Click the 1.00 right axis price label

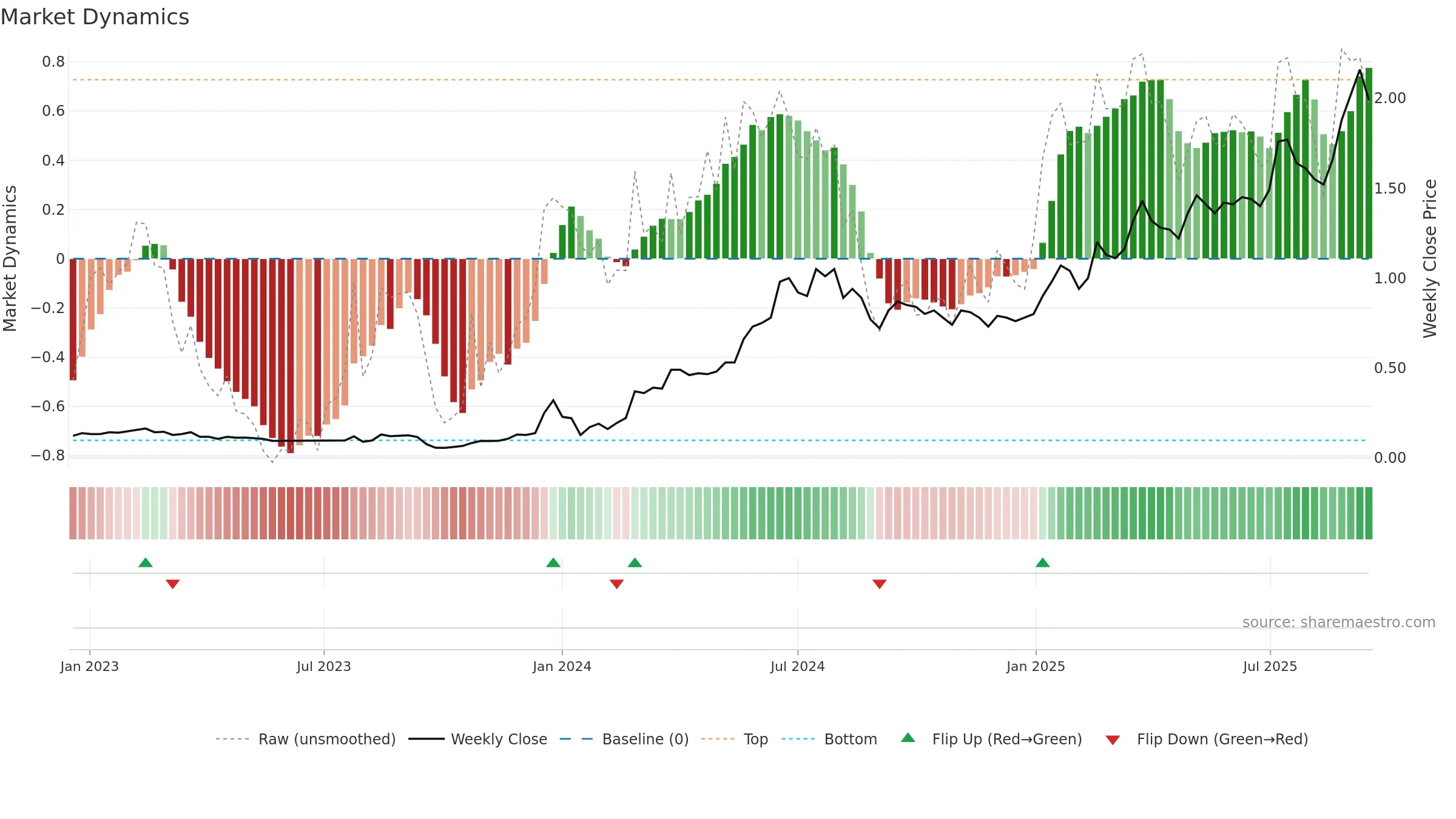1390,278
